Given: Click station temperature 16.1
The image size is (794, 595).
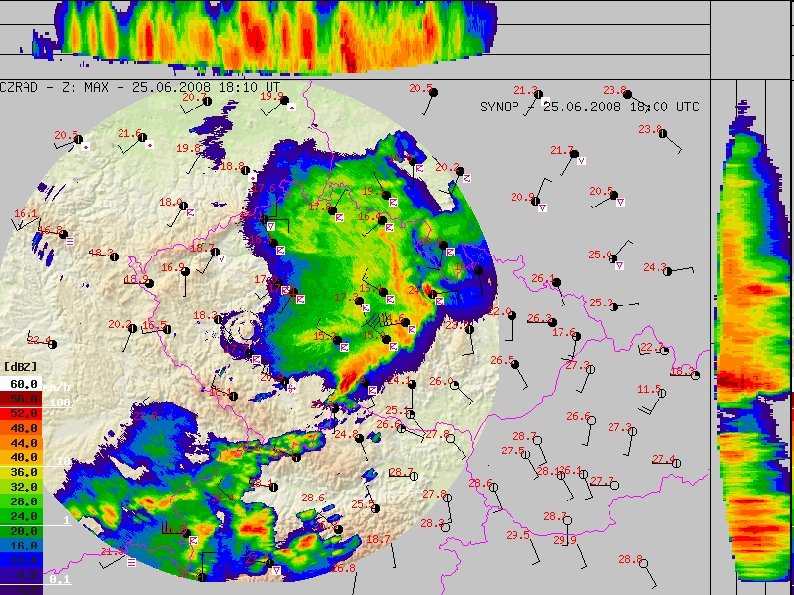Looking at the screenshot, I should point(25,213).
